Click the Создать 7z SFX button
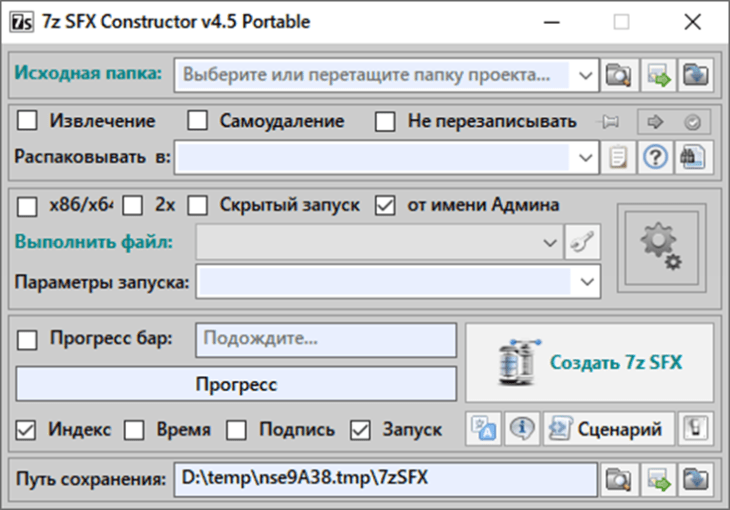730x510 pixels. tap(589, 362)
